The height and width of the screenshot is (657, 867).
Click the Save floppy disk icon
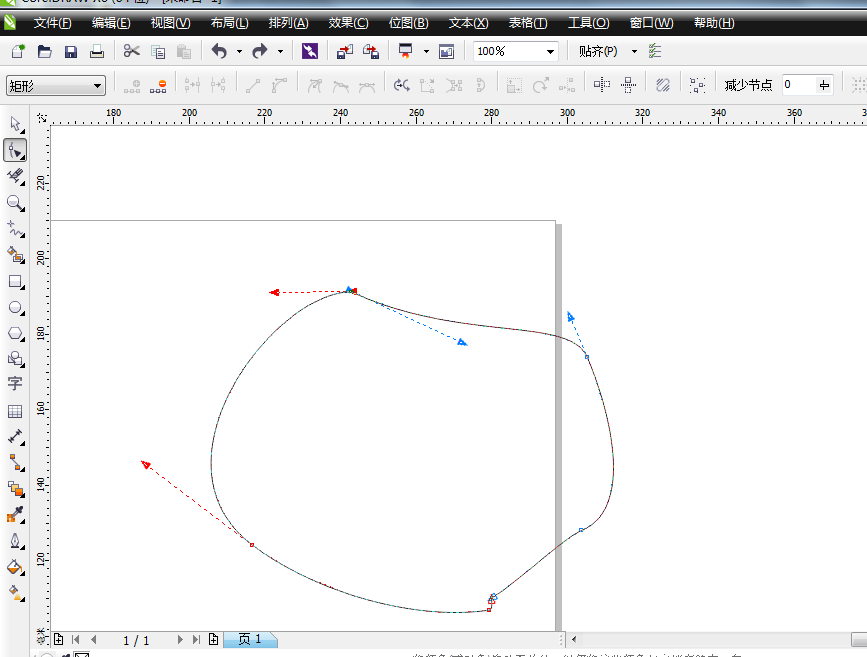click(71, 51)
